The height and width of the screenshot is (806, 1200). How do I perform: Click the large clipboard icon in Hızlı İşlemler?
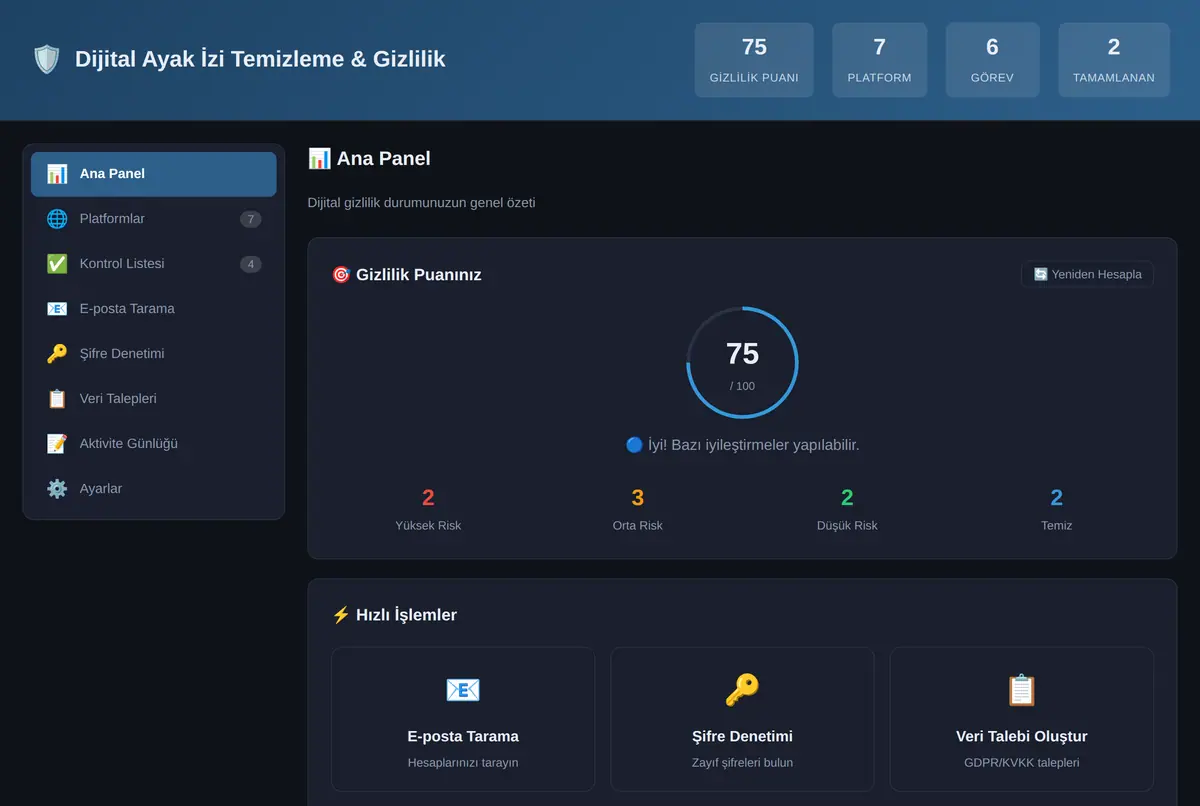[x=1021, y=690]
